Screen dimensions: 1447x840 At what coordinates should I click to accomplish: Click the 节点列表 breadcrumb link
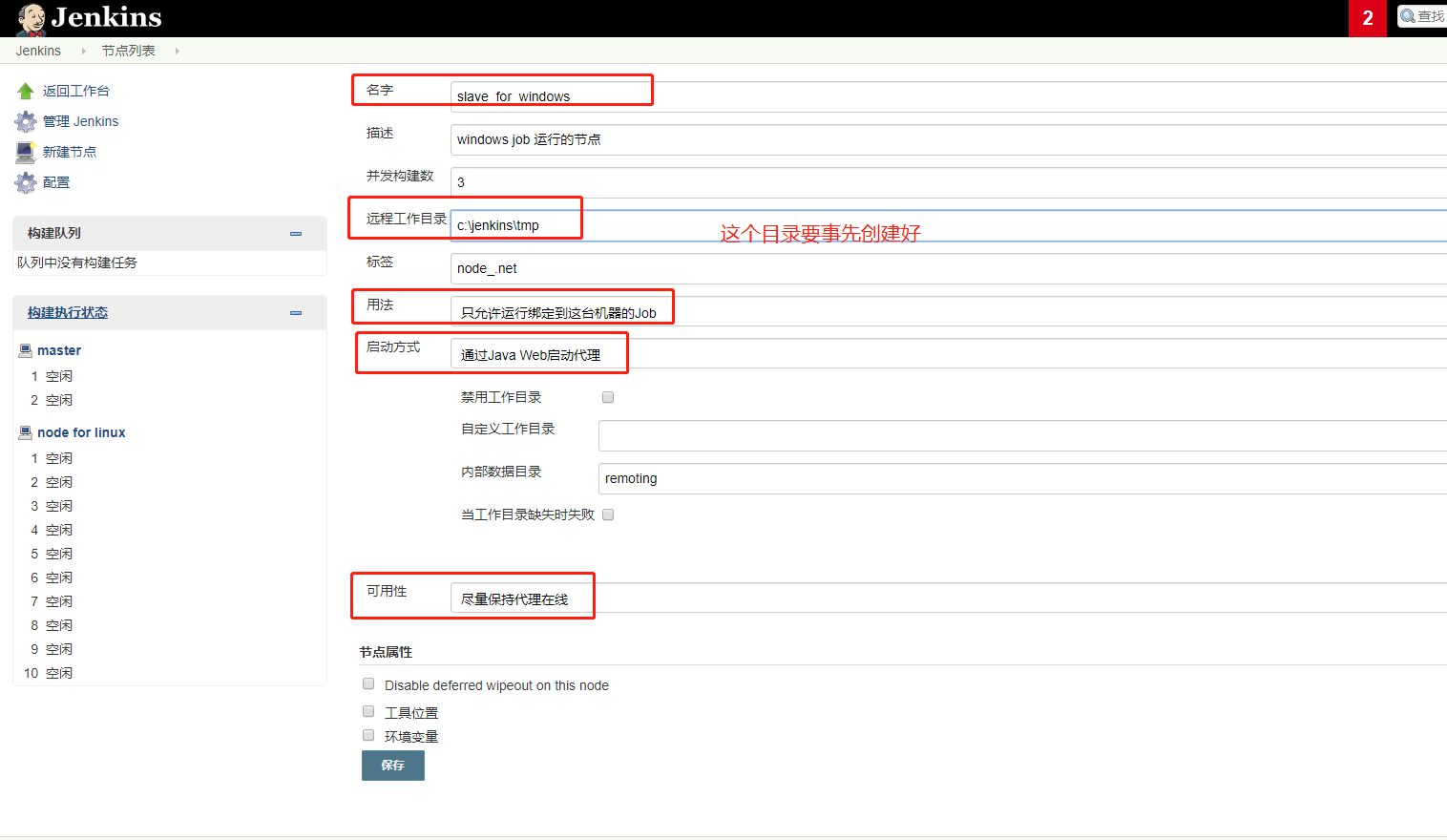pos(129,51)
